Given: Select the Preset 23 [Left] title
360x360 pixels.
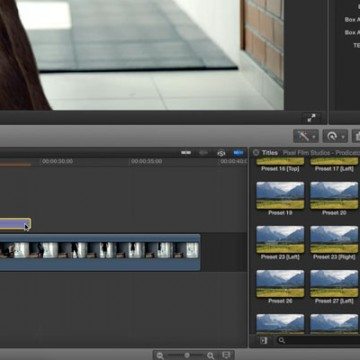Looking at the screenshot, I should point(280,243).
